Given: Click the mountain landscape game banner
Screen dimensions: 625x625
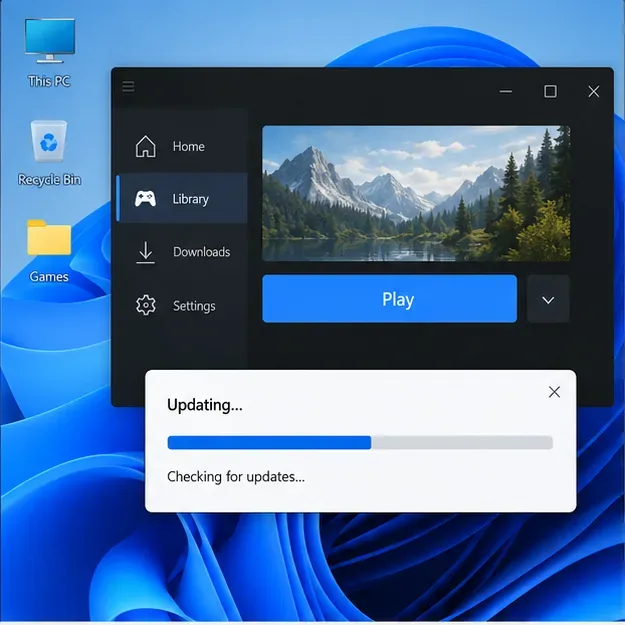Looking at the screenshot, I should (416, 193).
